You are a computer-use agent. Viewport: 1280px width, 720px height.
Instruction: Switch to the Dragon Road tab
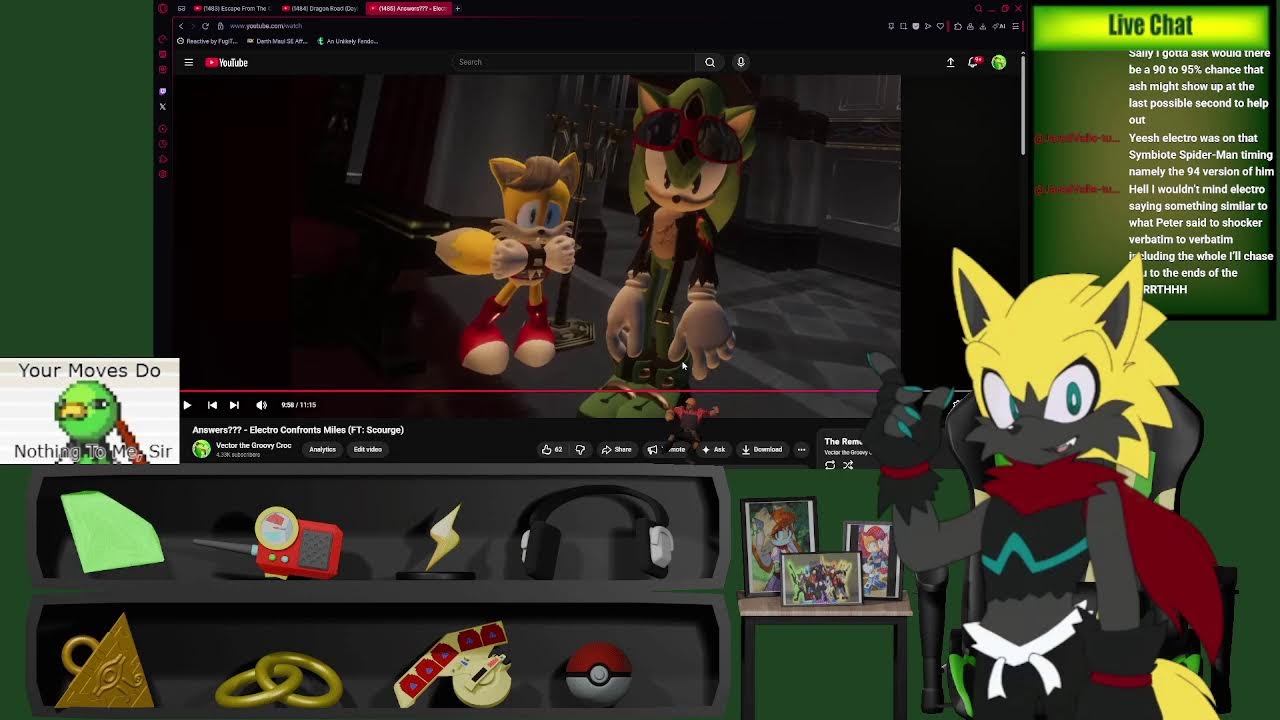pyautogui.click(x=319, y=8)
